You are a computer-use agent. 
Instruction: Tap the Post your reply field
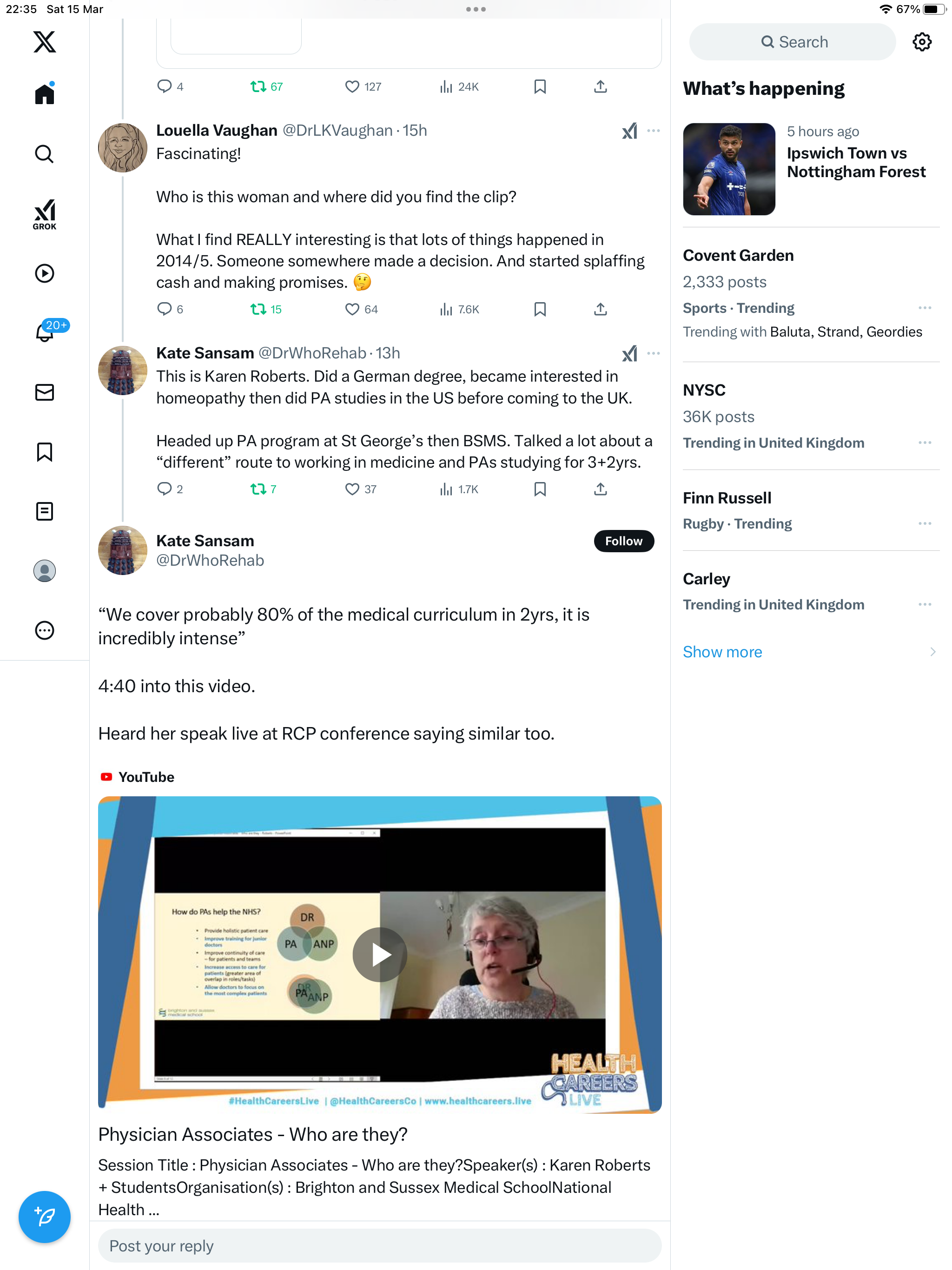(x=379, y=1245)
